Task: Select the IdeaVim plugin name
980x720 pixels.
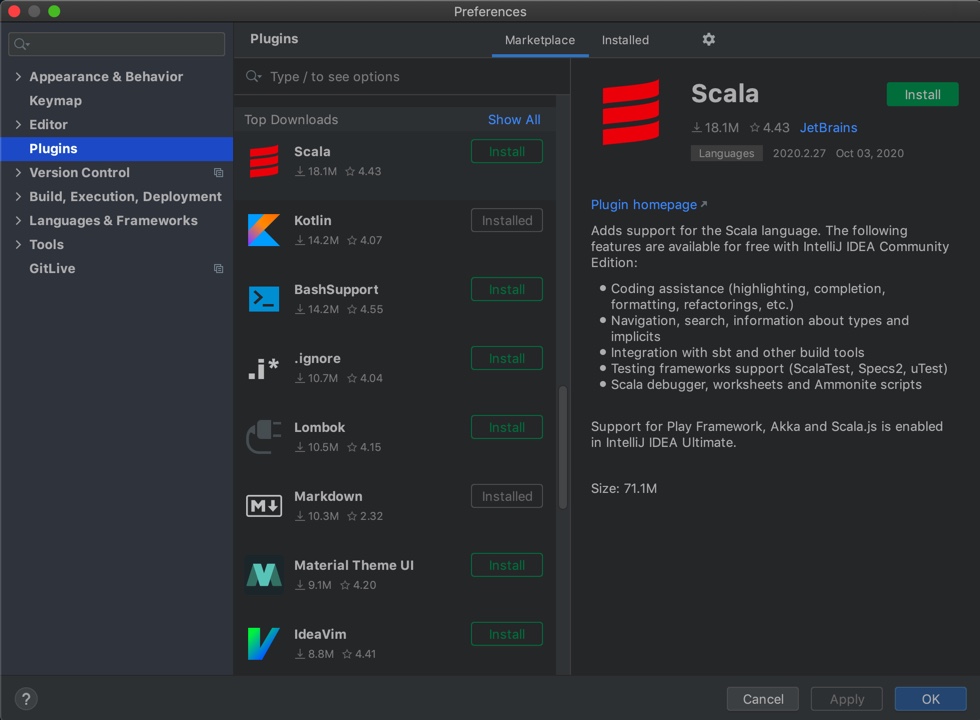Action: (x=320, y=634)
